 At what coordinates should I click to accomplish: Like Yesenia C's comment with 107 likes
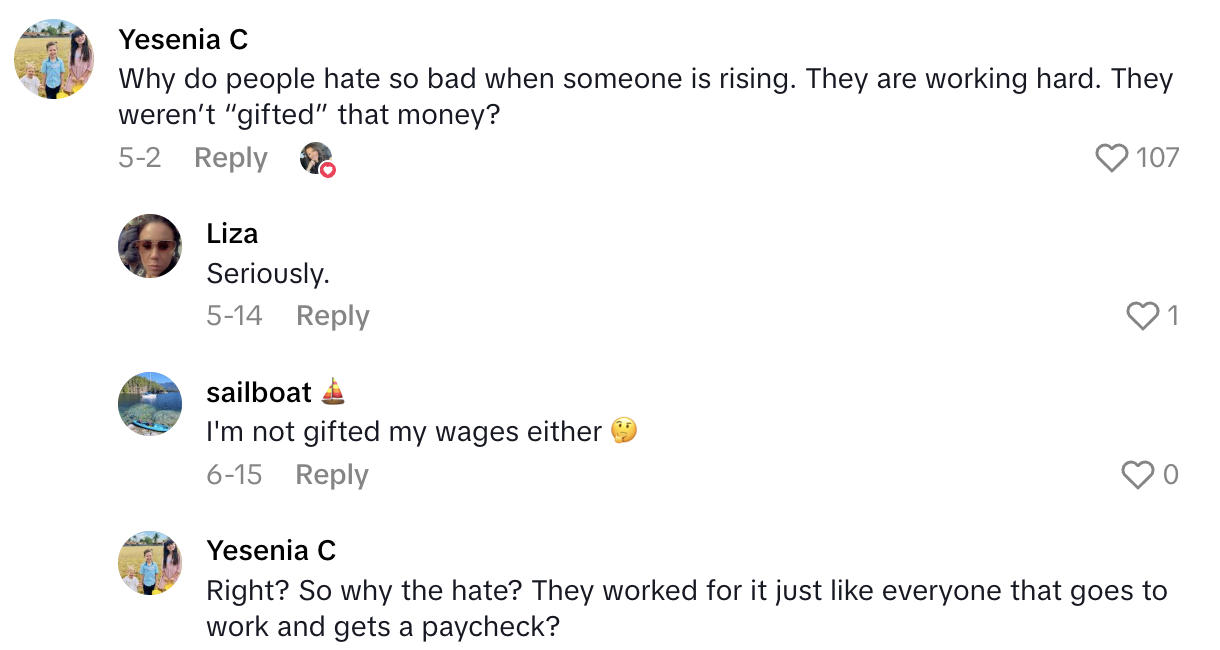tap(1112, 158)
